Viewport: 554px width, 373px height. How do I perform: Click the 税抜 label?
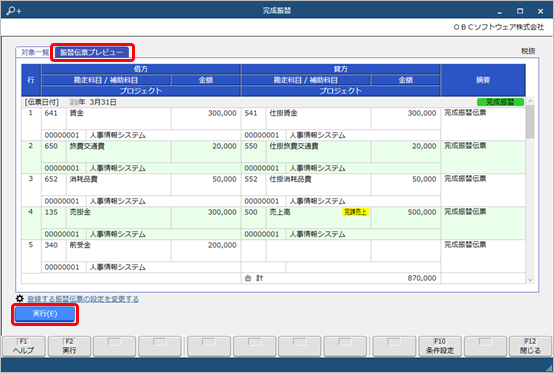[x=528, y=51]
